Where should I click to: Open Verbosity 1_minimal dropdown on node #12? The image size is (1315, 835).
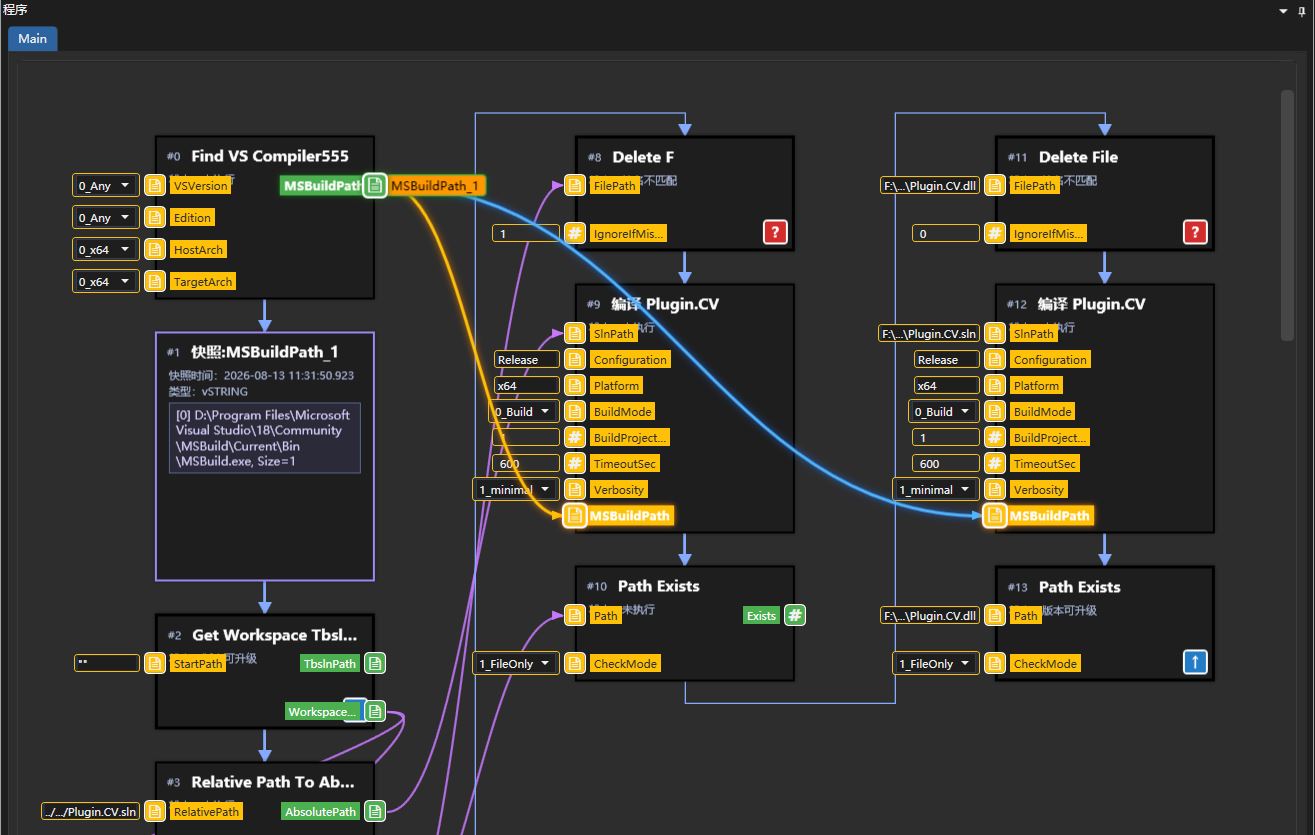[936, 489]
